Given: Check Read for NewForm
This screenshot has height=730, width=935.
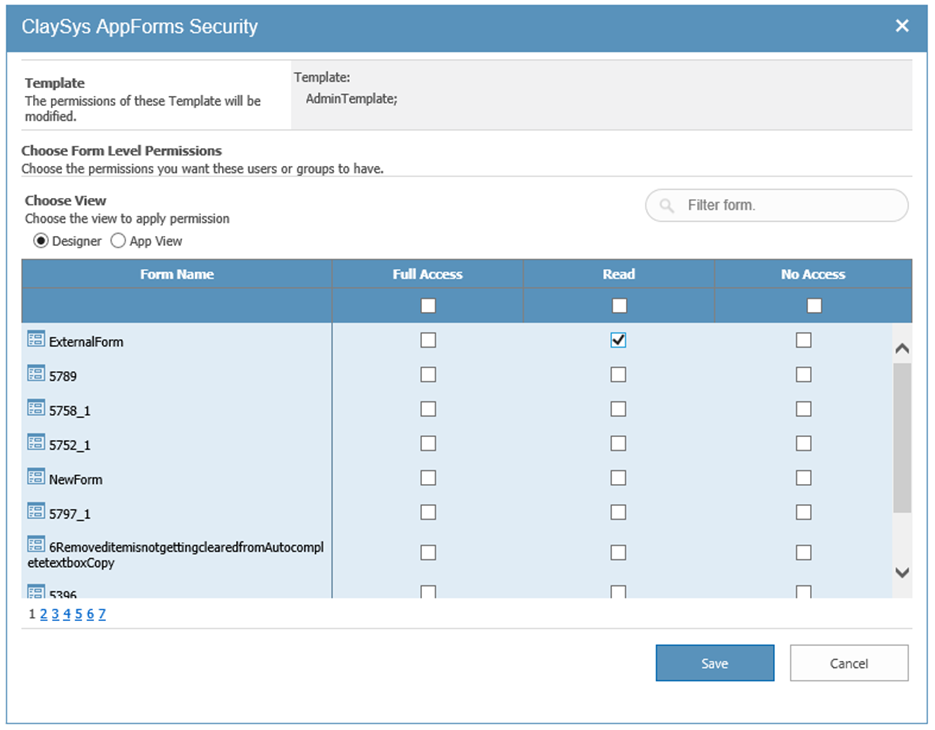Looking at the screenshot, I should coord(618,478).
